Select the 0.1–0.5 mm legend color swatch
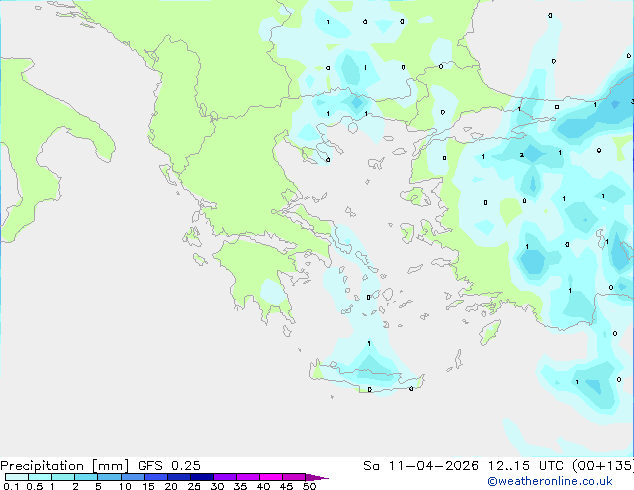Screen dimensions: 634x490 (x=17, y=477)
